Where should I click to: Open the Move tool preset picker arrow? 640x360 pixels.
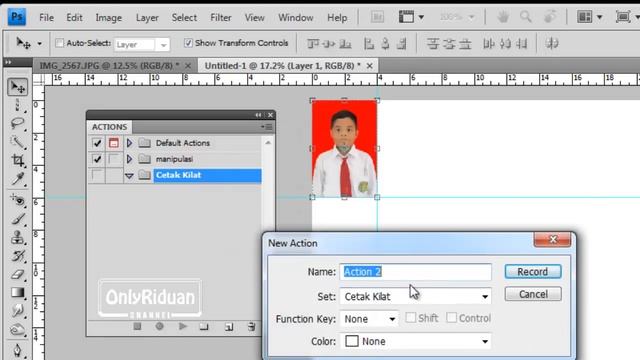pos(40,43)
